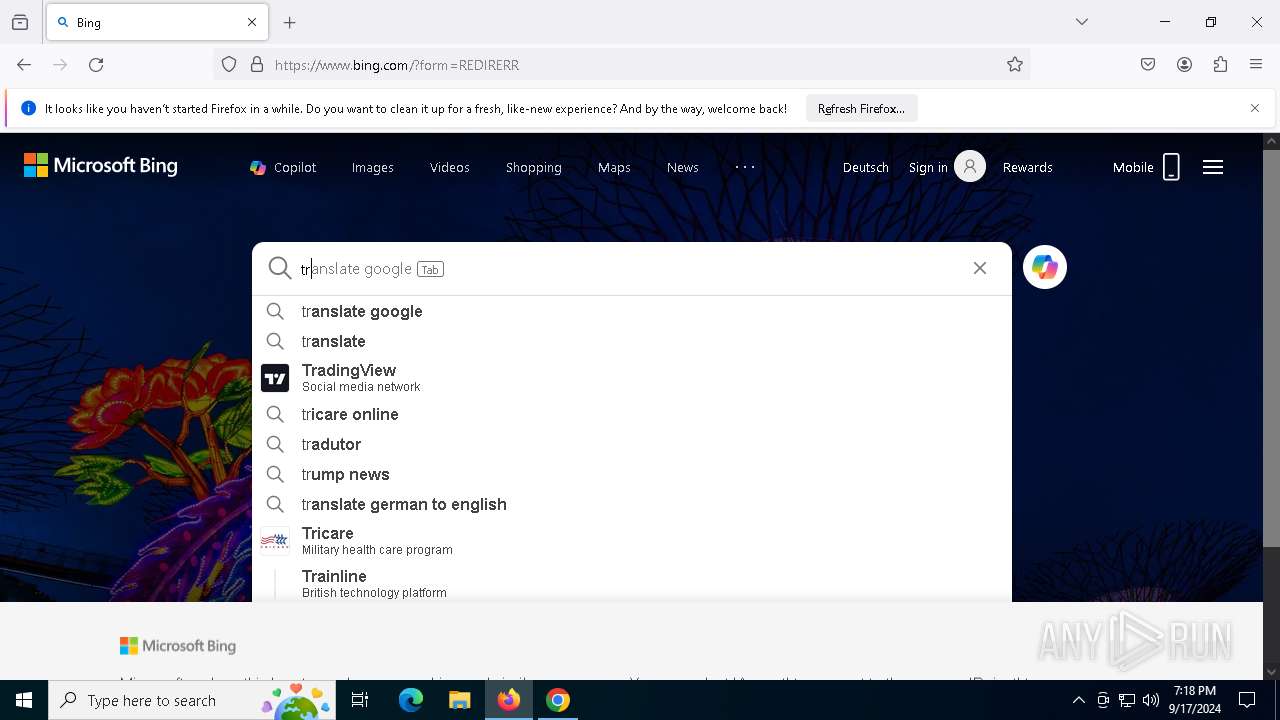Open Maps in Bing navigation
1280x720 pixels.
(x=614, y=167)
